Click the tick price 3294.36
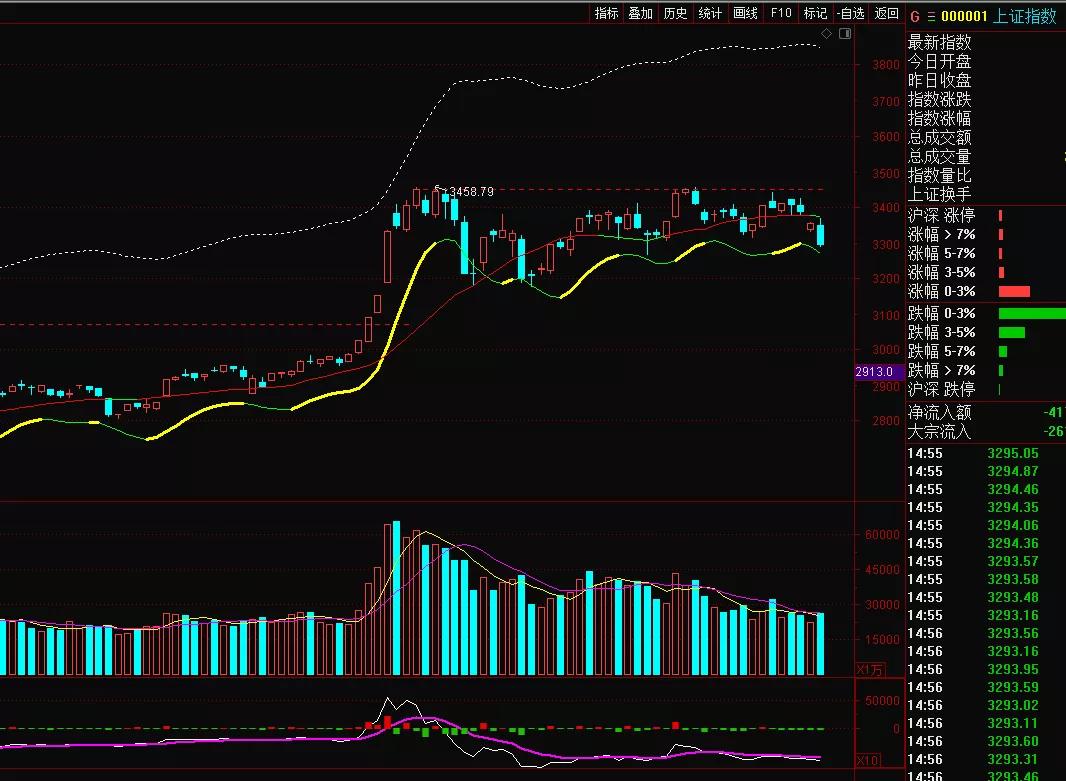 [x=1013, y=543]
